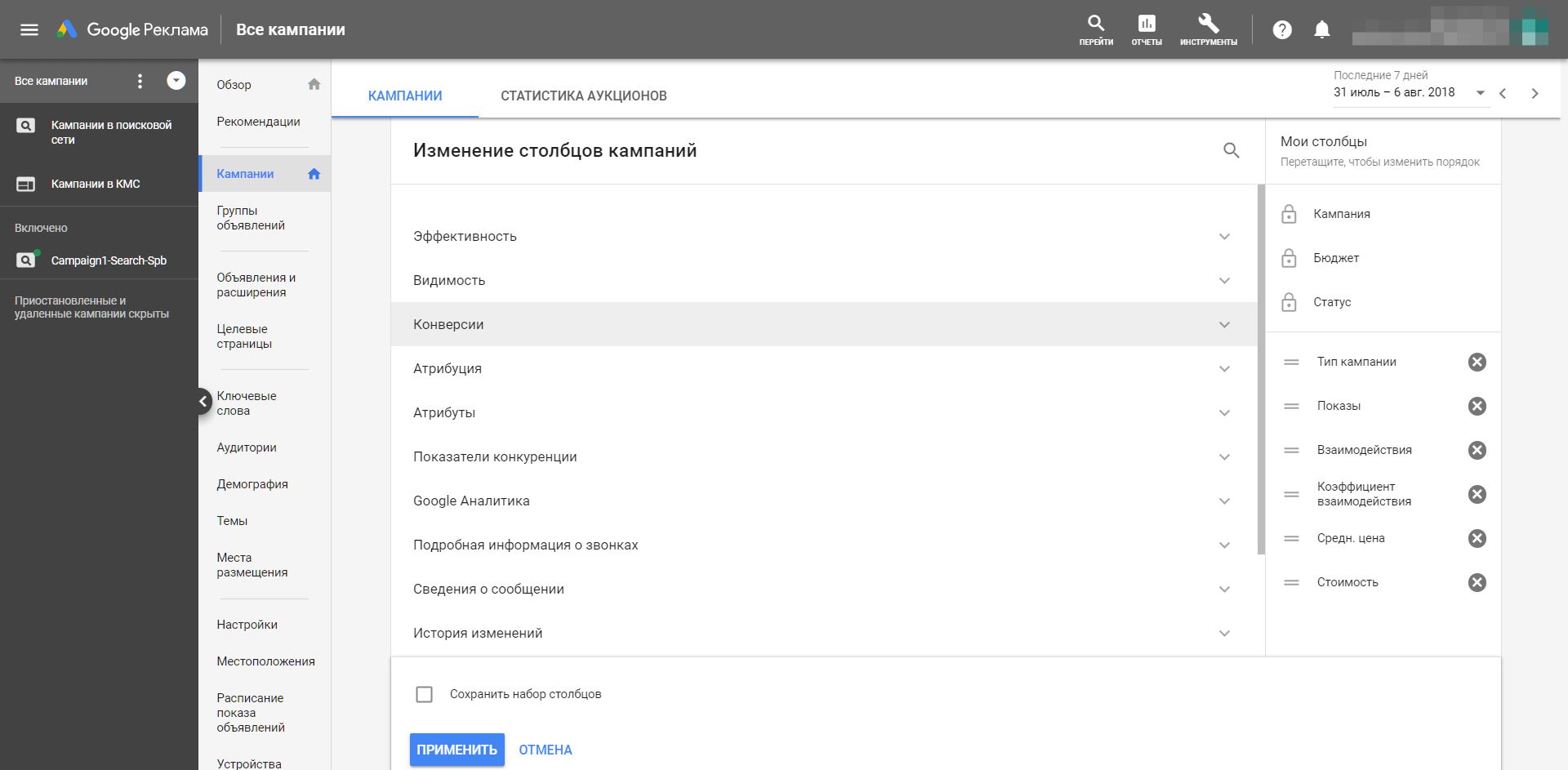
Task: Expand the 'Конверсии' column category
Action: pyautogui.click(x=1224, y=325)
